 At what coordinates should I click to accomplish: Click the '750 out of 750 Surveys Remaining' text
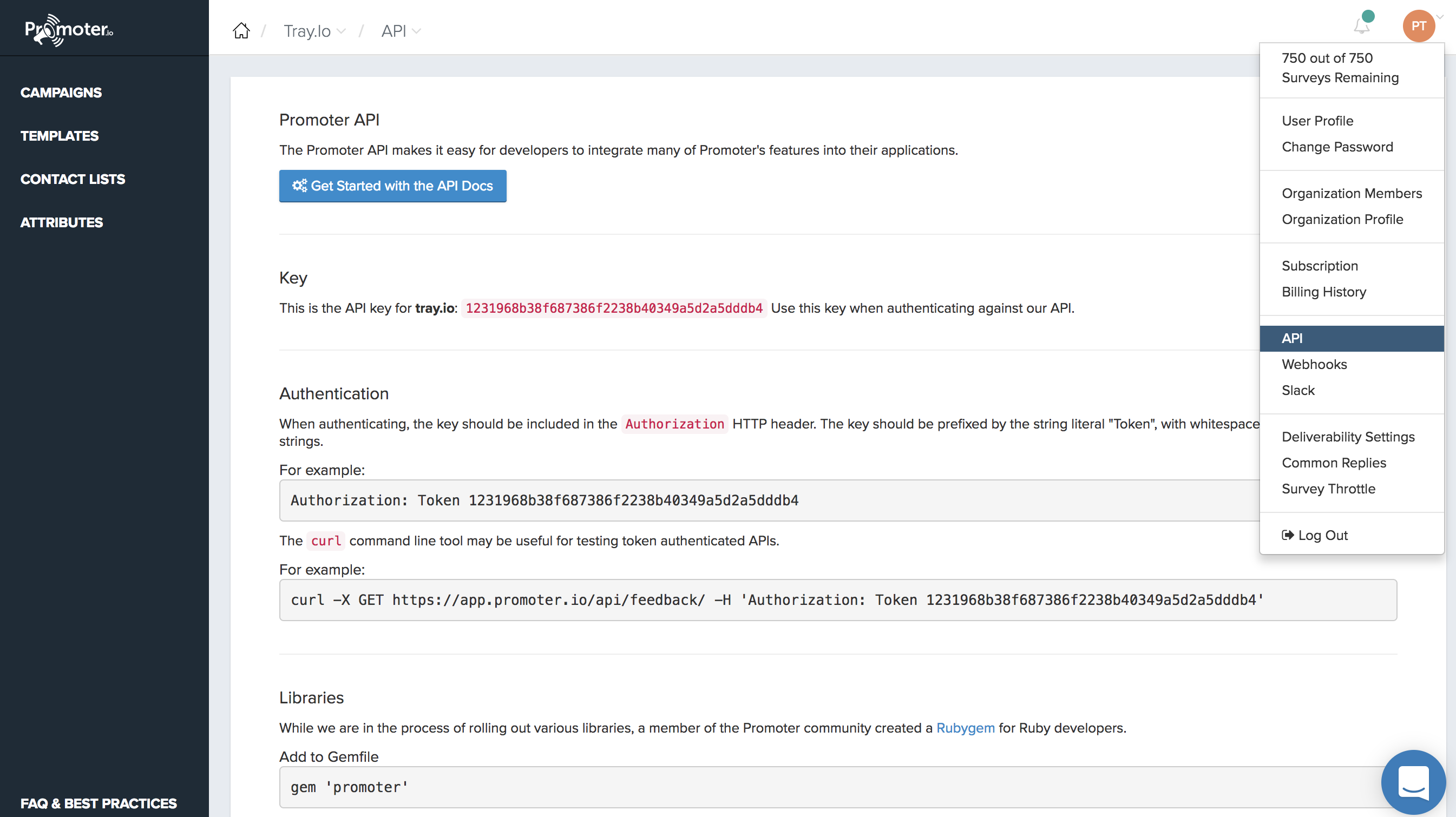click(x=1340, y=68)
